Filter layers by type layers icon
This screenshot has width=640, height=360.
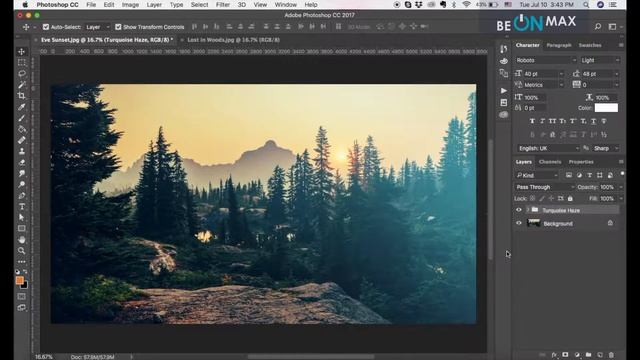coord(589,175)
